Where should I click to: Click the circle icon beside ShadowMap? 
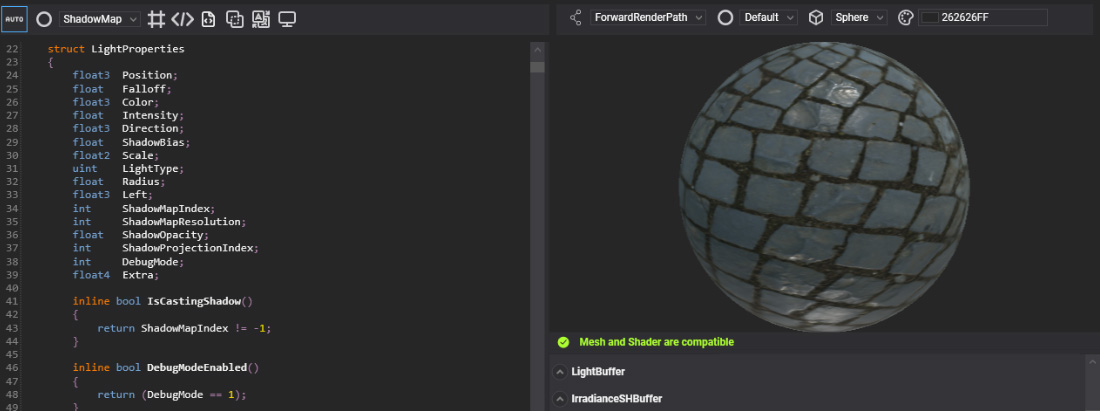(44, 18)
